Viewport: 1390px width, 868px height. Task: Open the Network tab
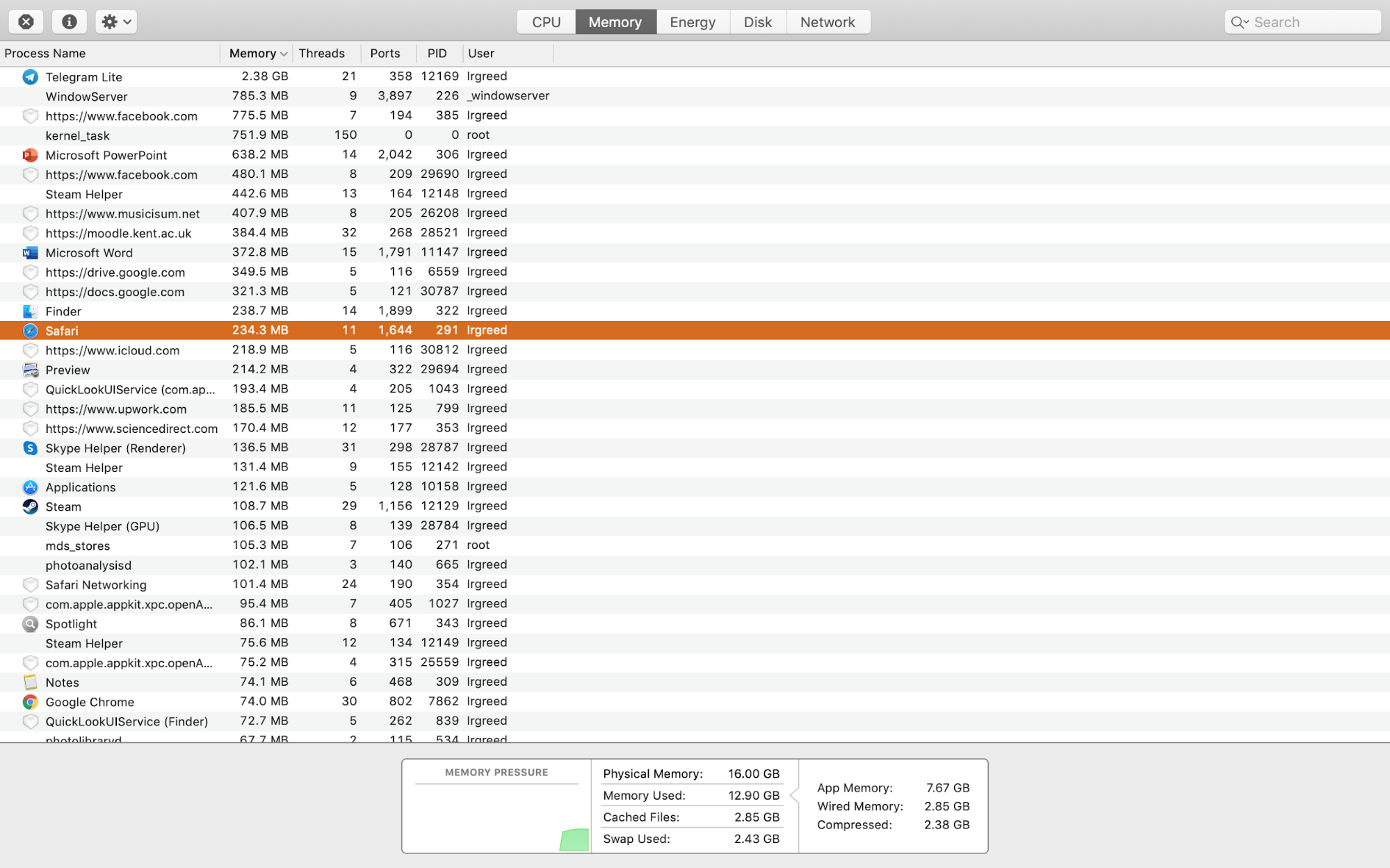(827, 22)
